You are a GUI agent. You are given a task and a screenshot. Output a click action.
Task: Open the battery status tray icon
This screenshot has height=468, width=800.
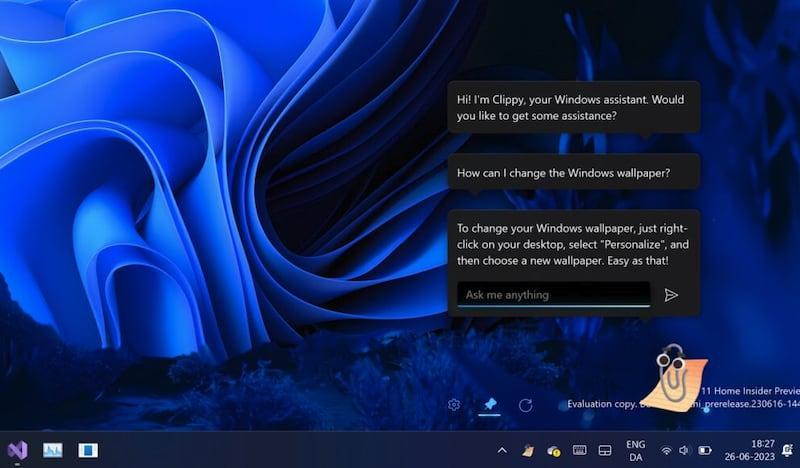click(x=705, y=451)
